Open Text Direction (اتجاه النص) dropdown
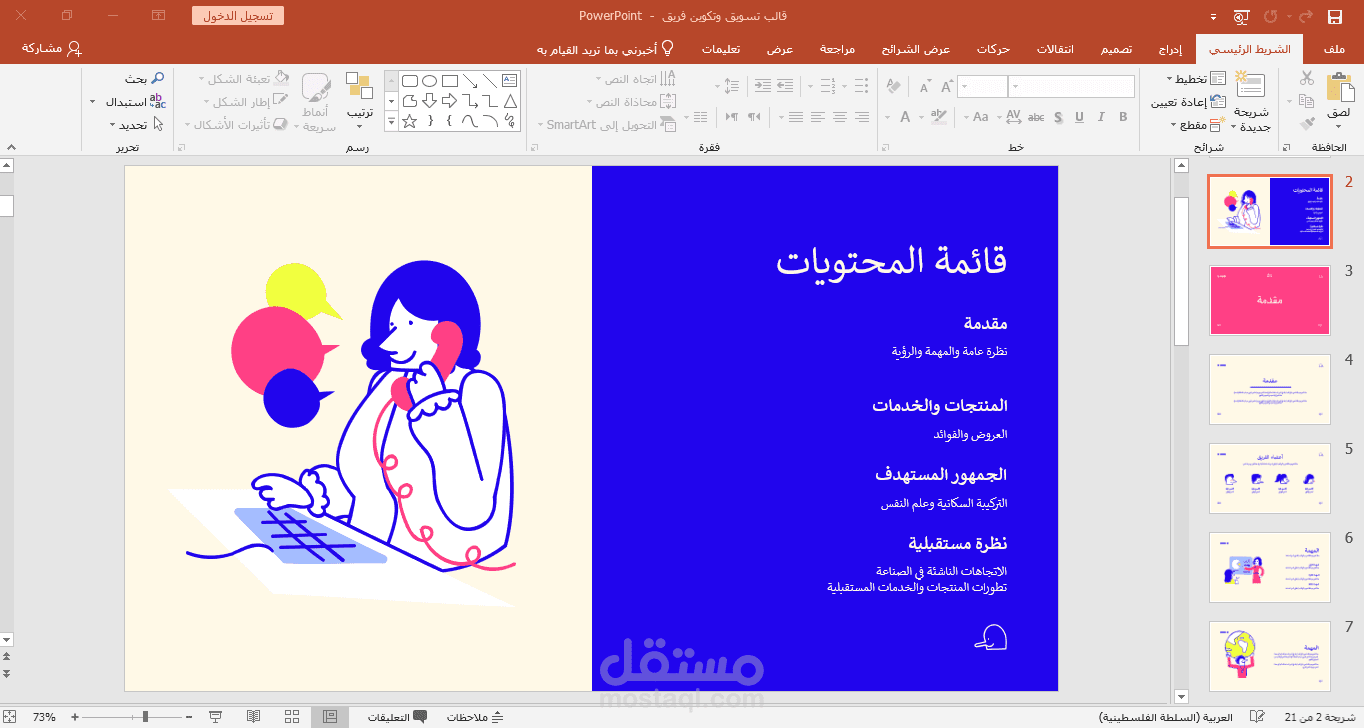 (634, 79)
